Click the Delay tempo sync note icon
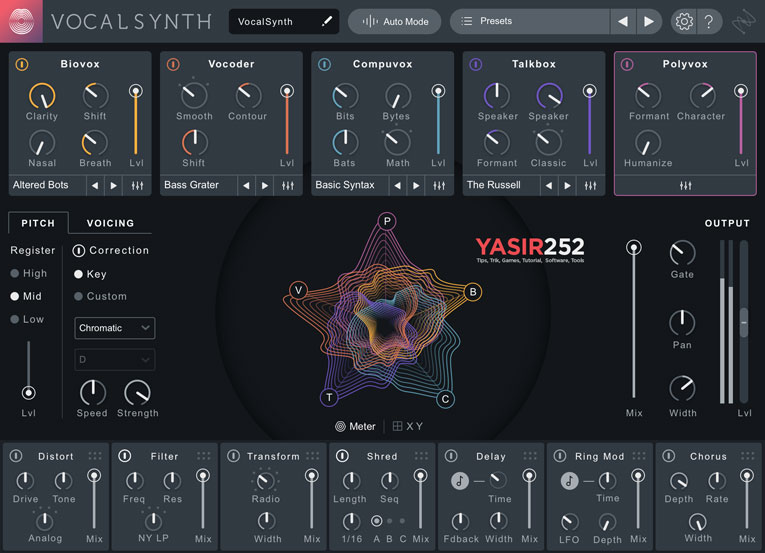 click(460, 481)
